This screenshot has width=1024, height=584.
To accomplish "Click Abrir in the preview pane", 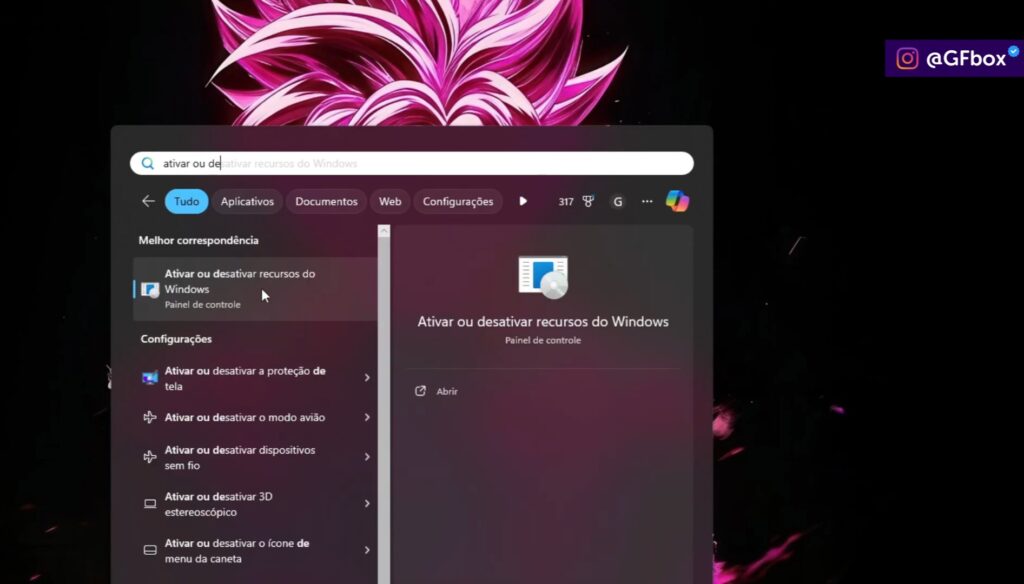I will point(447,391).
